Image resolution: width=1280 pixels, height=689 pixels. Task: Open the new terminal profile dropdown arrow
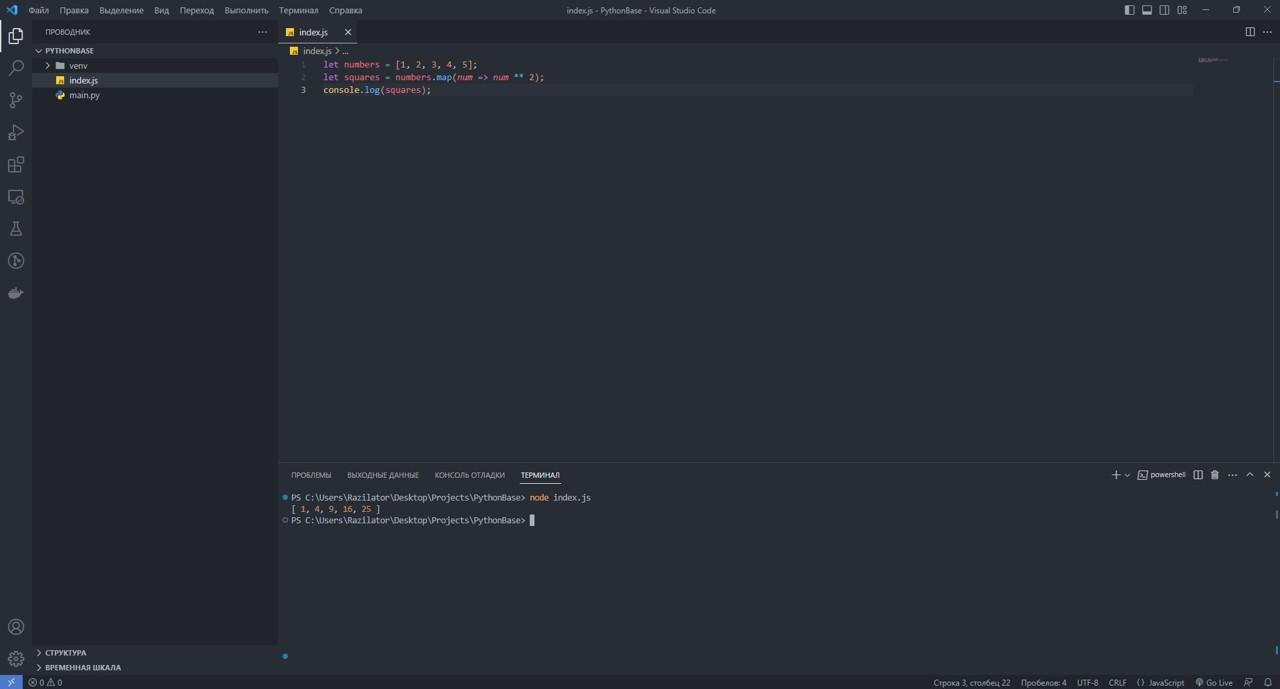(1127, 475)
